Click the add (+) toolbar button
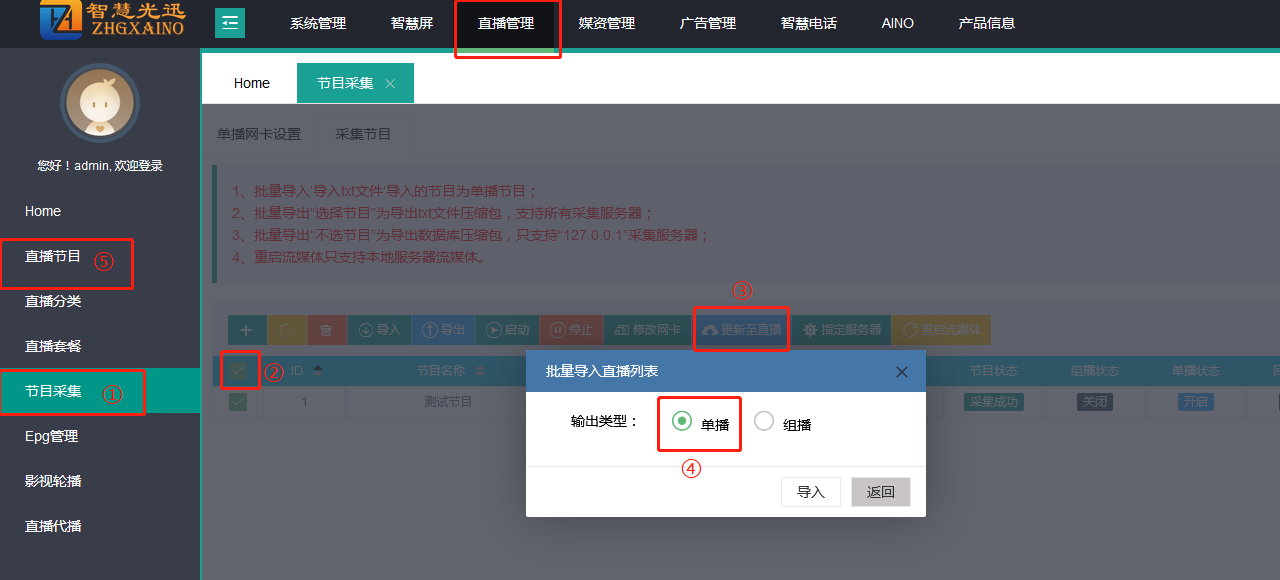 click(247, 330)
